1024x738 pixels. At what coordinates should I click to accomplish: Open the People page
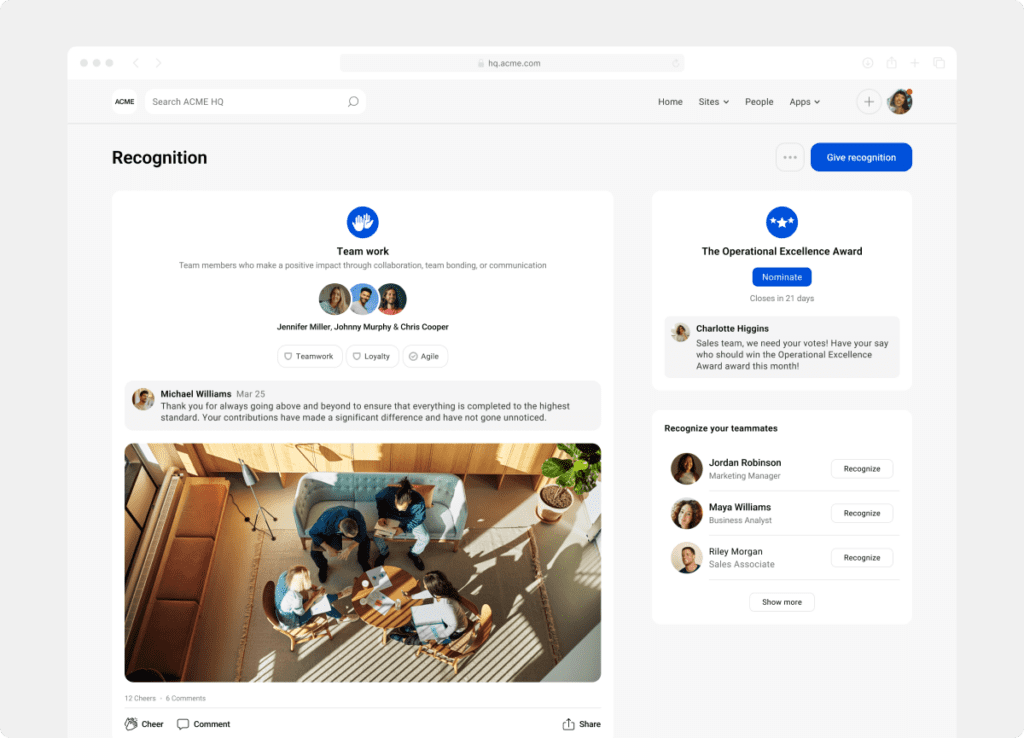(x=759, y=102)
